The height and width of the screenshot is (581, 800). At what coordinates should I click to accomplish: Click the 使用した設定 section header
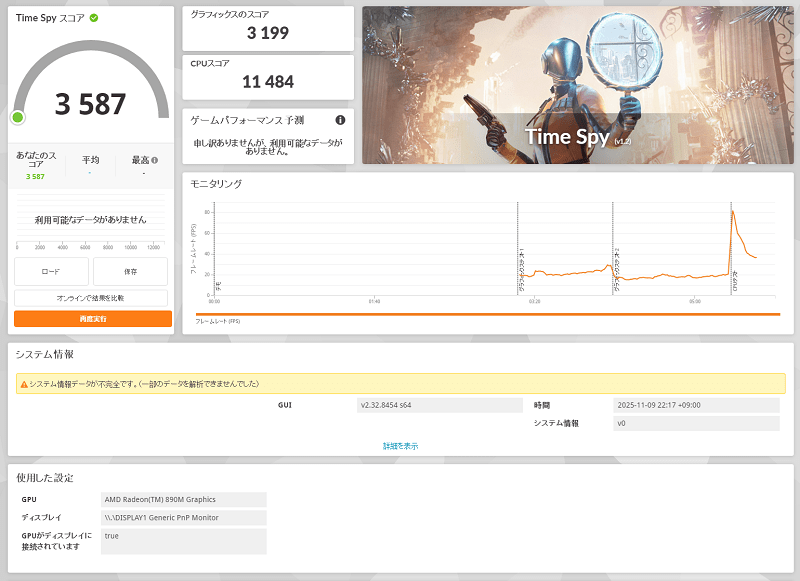coord(48,476)
